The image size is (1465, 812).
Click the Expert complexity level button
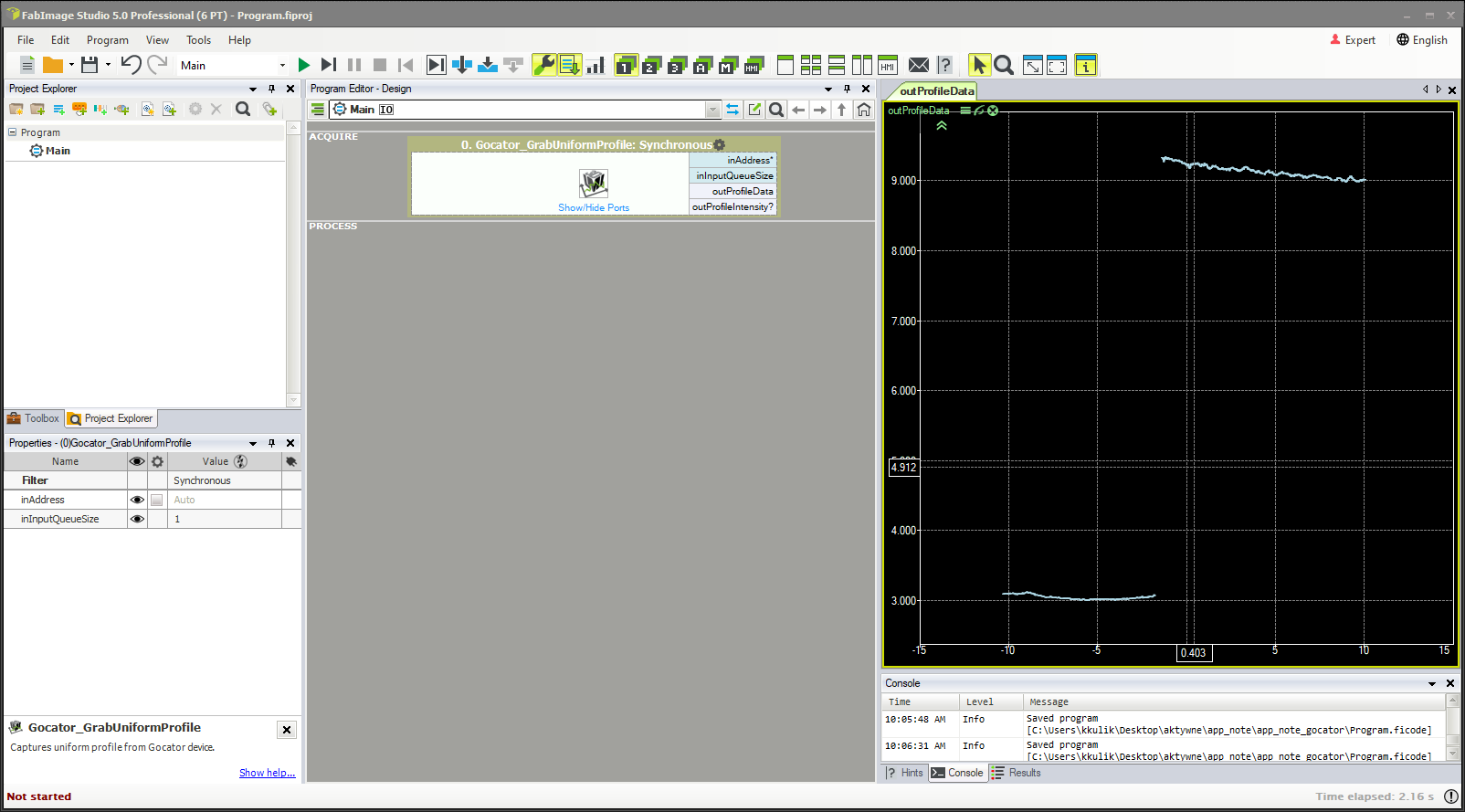(x=1353, y=40)
